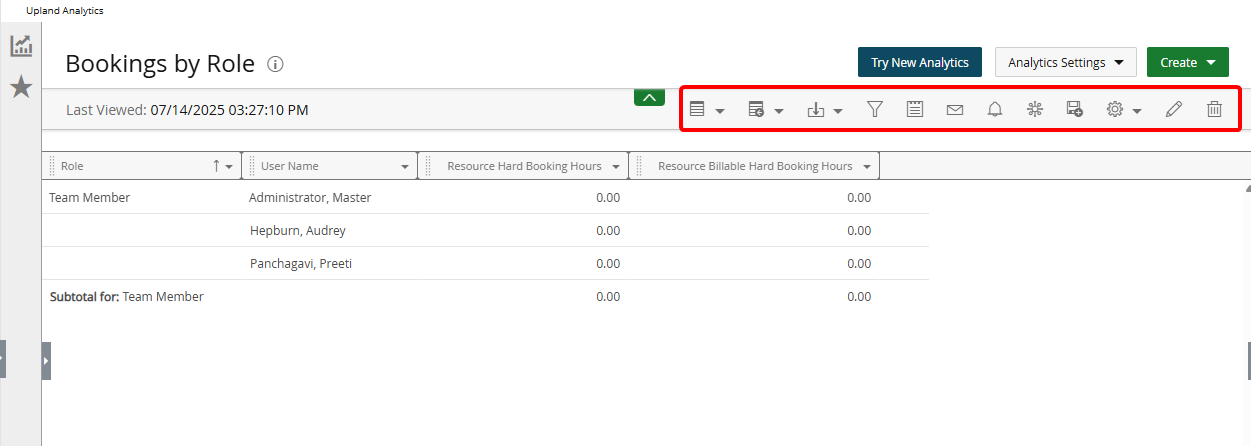
Task: Expand the green Create dropdown
Action: [x=1187, y=62]
